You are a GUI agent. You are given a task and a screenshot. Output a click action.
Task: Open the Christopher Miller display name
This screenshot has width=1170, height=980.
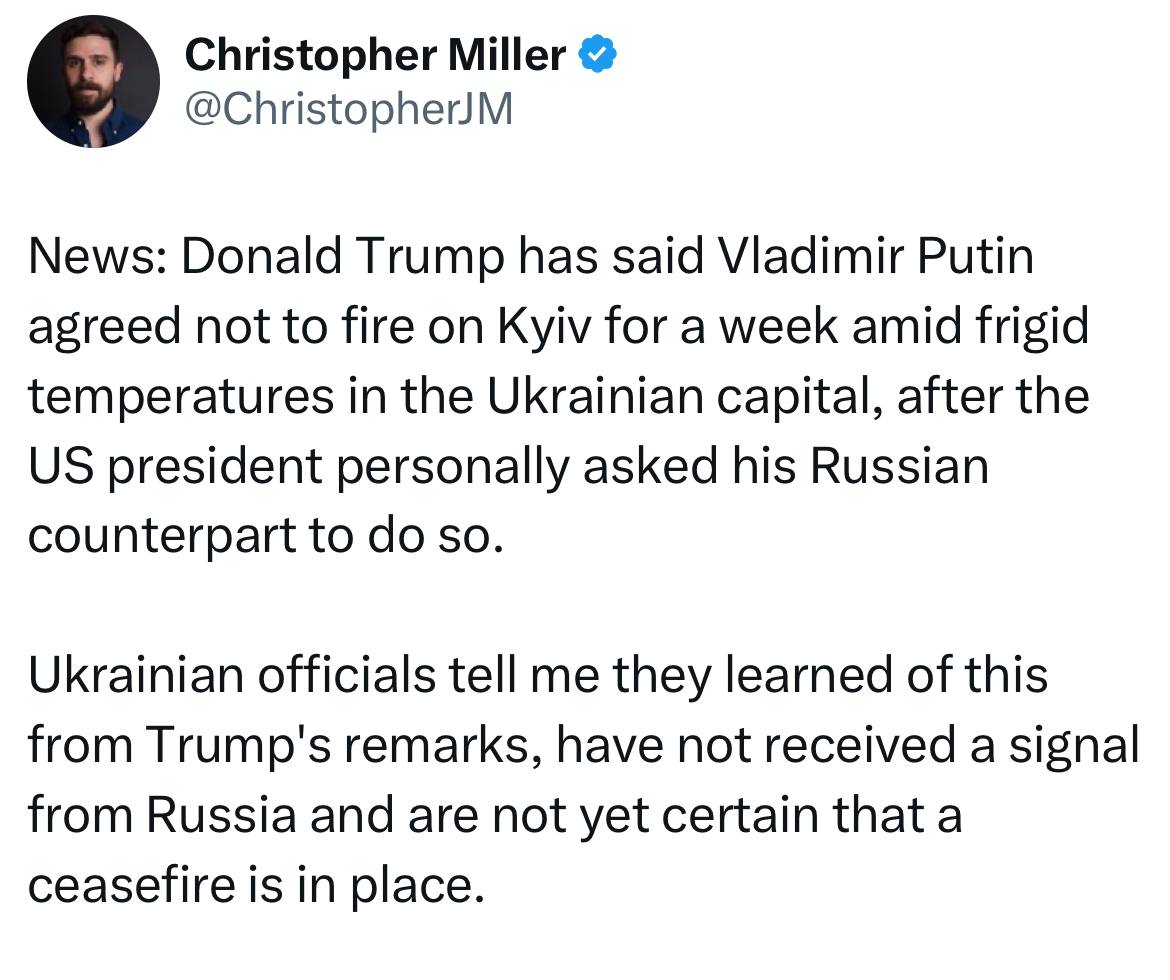(x=375, y=54)
